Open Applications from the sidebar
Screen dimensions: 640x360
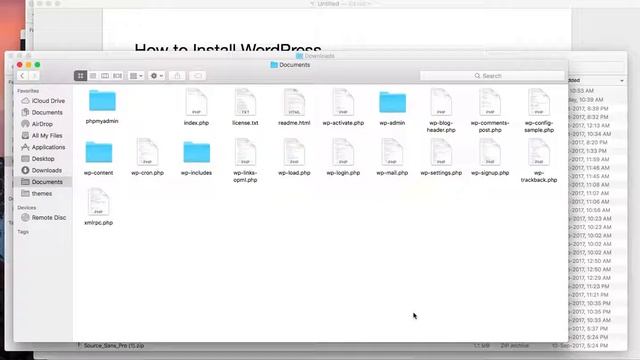point(43,147)
